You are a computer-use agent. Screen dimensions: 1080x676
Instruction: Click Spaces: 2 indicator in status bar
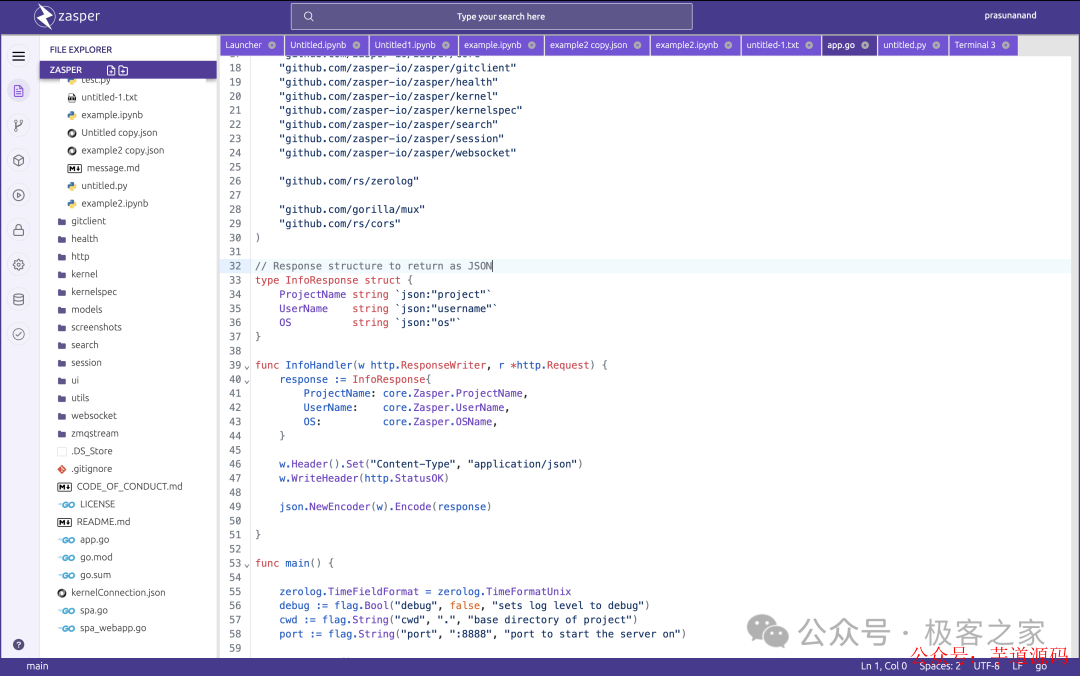[x=939, y=666]
